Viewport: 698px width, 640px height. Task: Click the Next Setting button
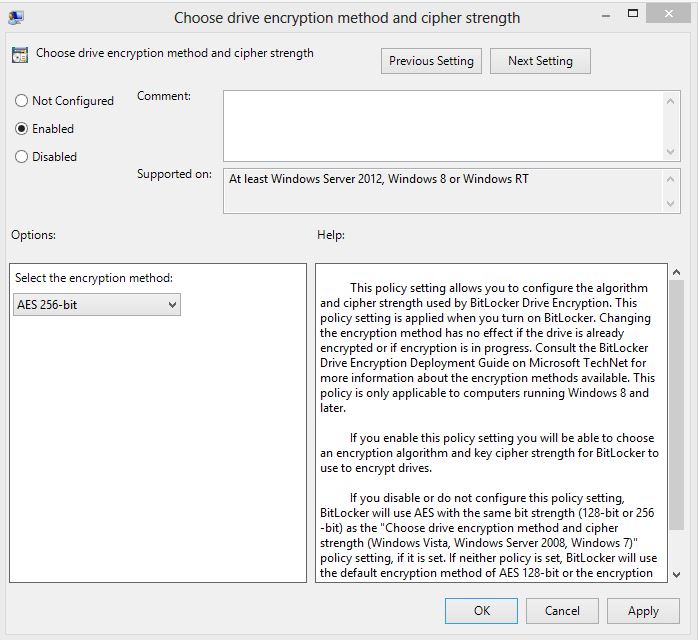540,61
